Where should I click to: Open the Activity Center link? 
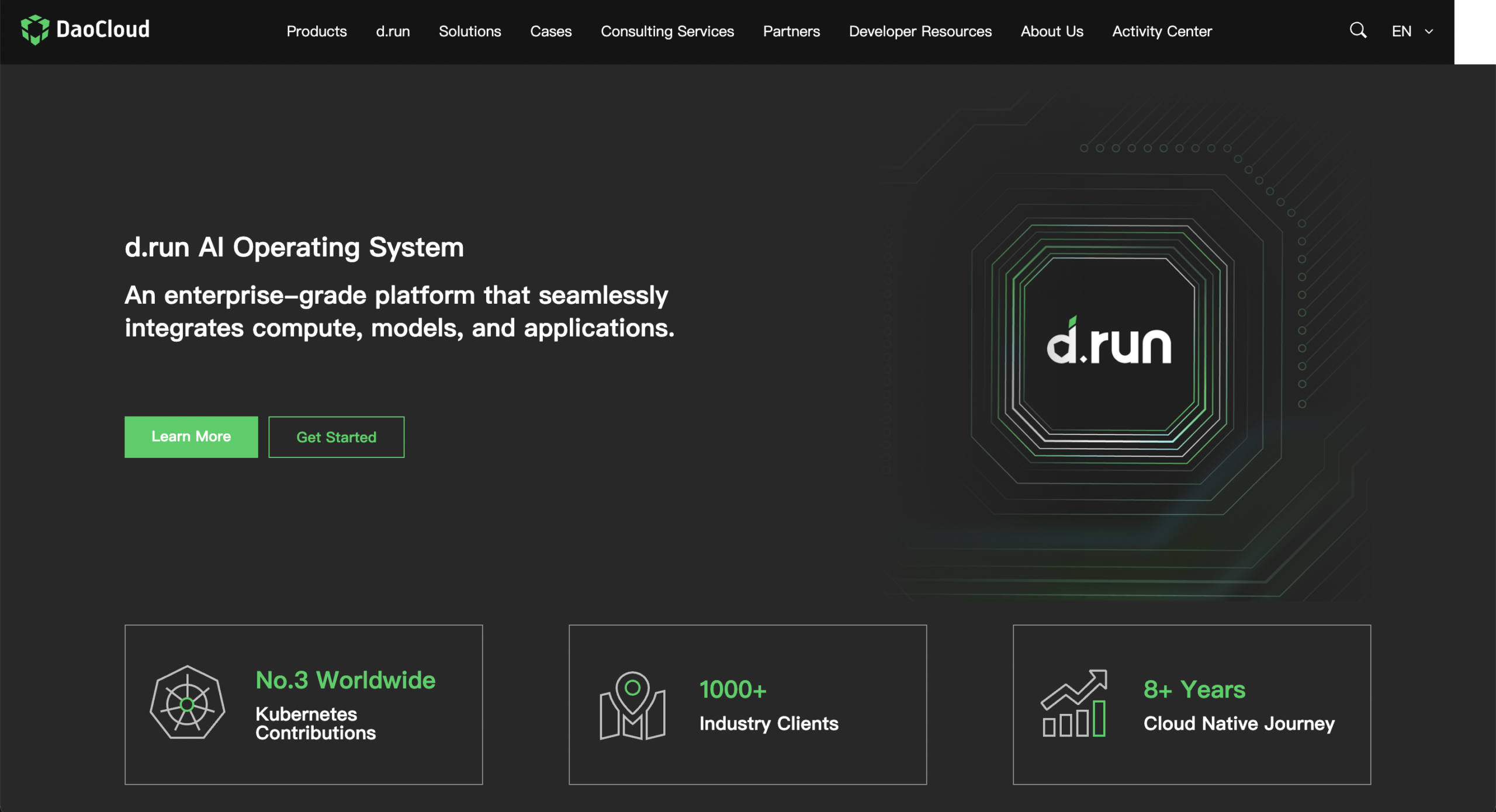tap(1162, 31)
